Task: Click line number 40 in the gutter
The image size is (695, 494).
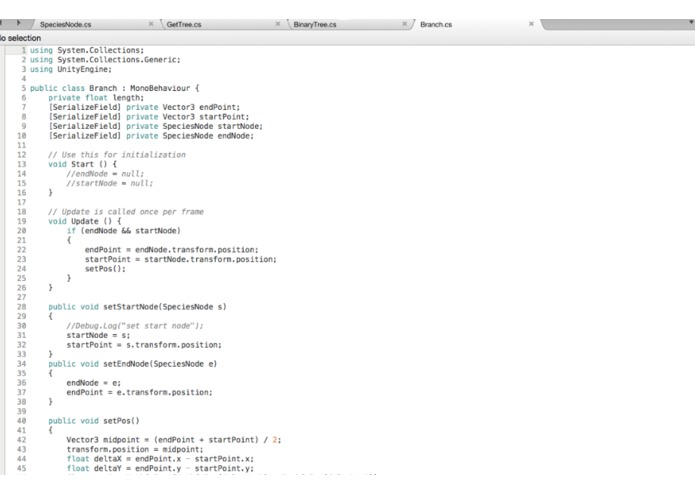Action: 22,421
